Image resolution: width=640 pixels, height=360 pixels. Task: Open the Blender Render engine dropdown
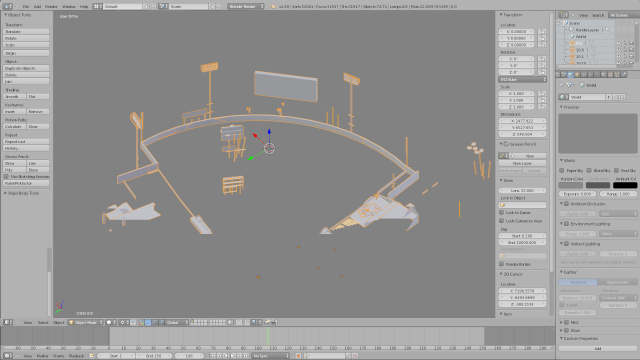click(x=246, y=7)
